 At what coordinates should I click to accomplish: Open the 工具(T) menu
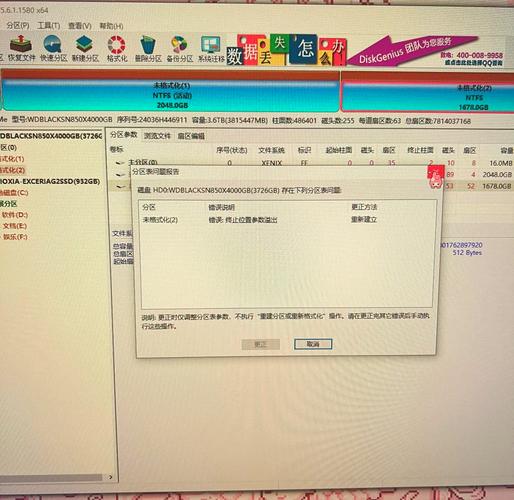coord(49,26)
